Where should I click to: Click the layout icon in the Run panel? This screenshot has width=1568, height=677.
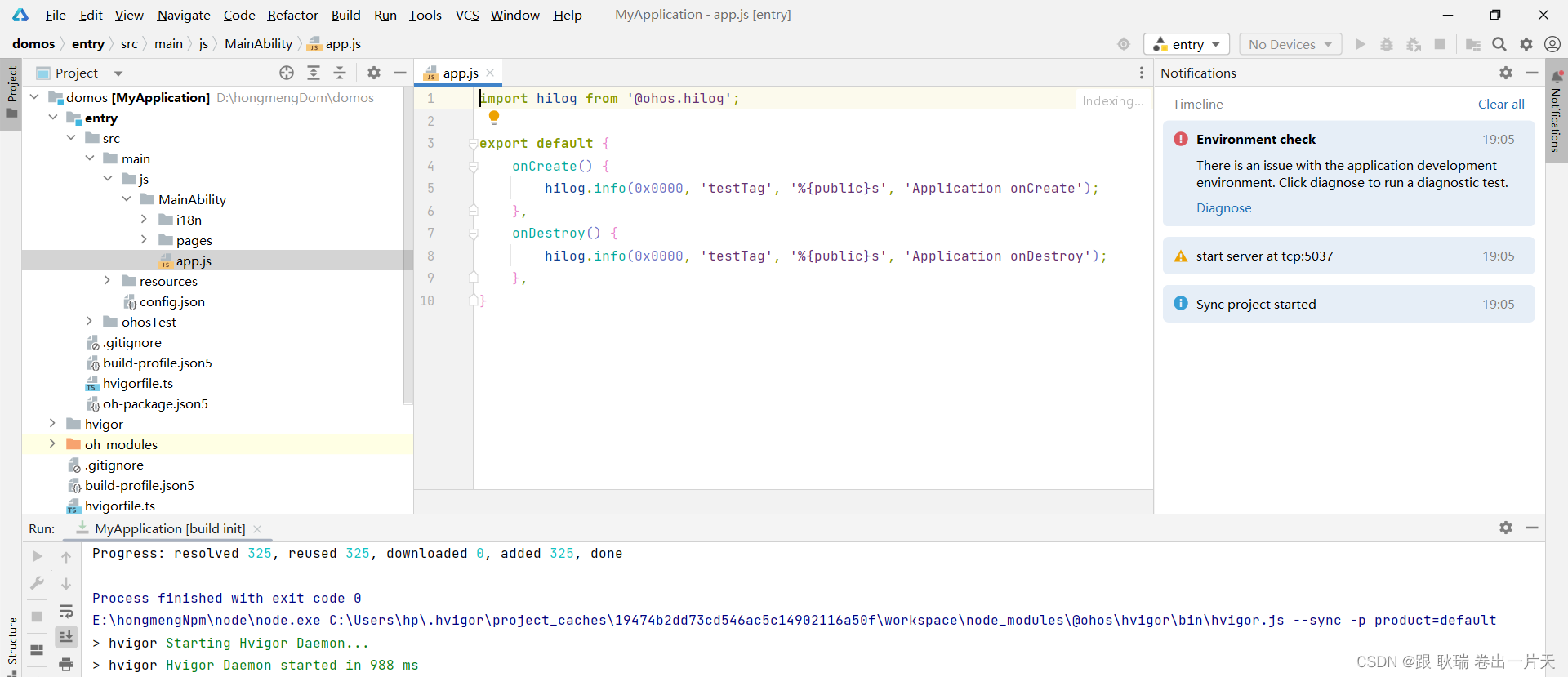click(x=37, y=650)
